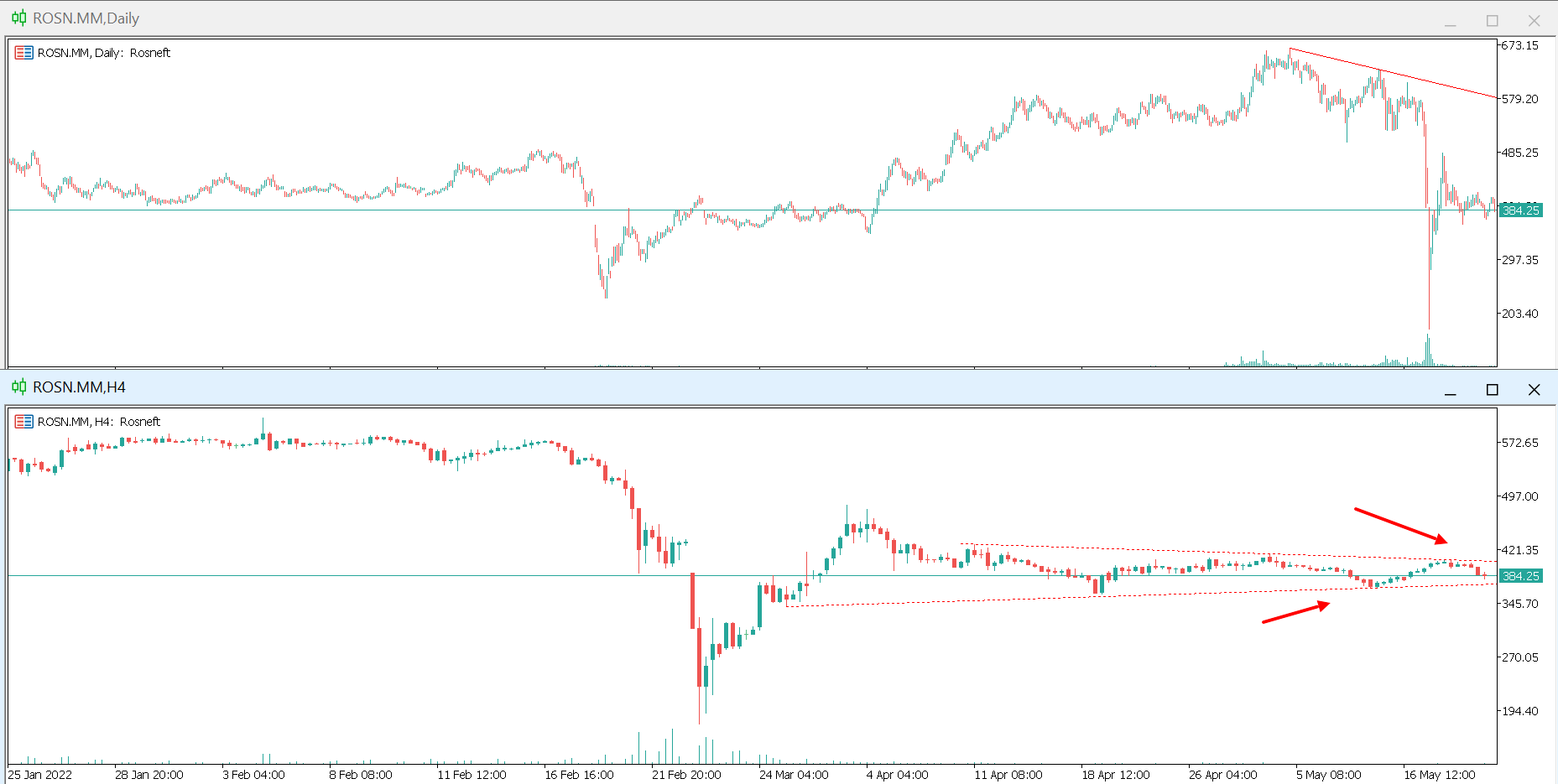Click the 345.70 price level on H4 scale

coord(1520,604)
